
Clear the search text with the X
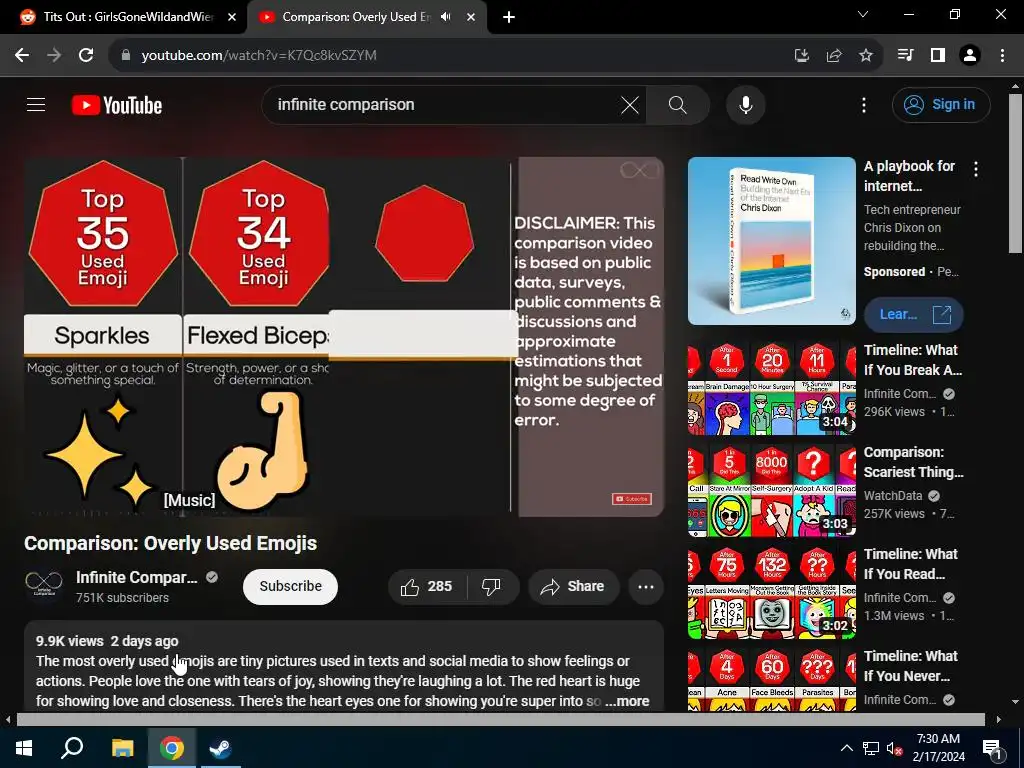(x=630, y=104)
